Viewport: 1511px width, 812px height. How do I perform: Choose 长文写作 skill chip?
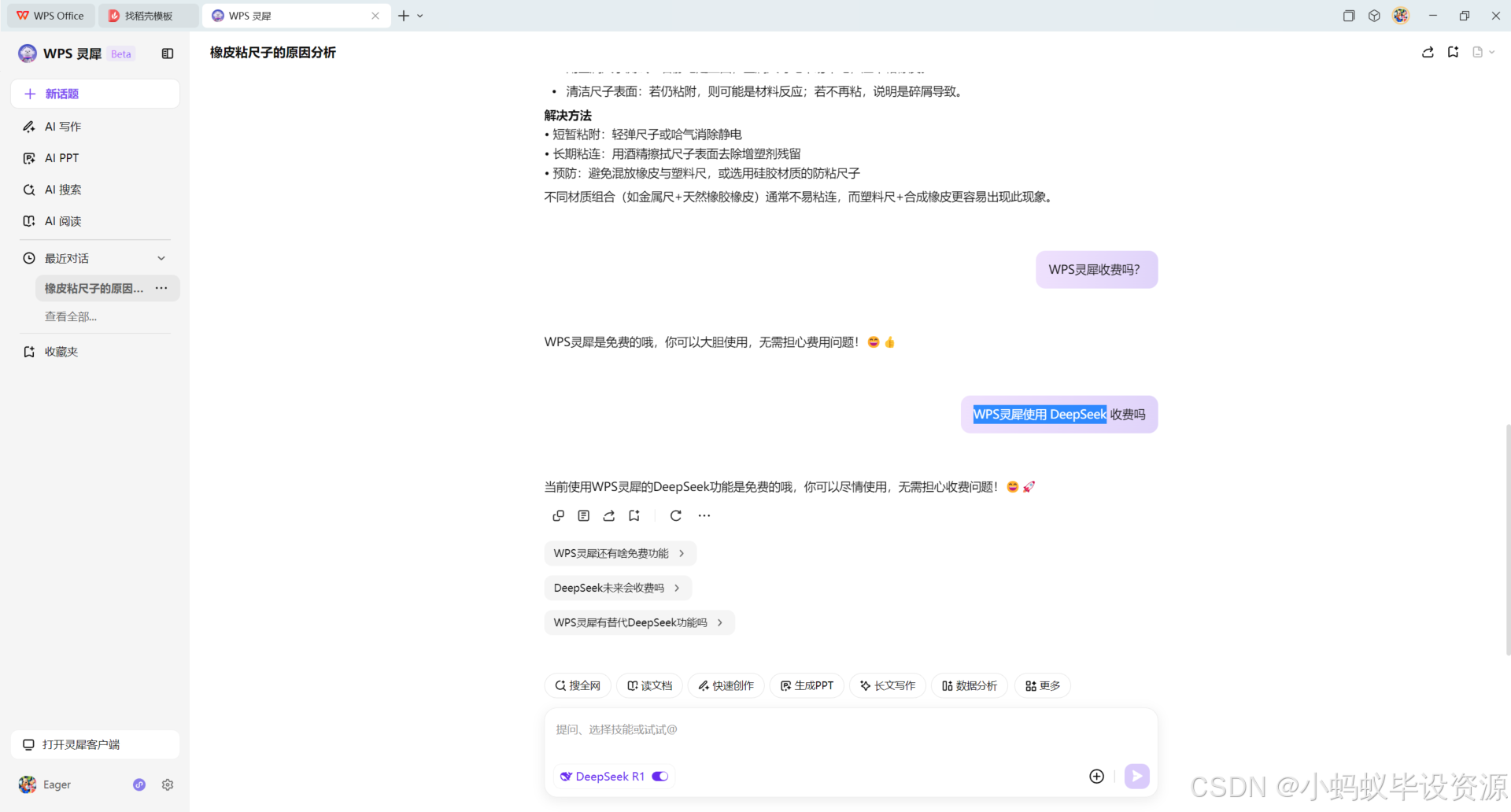pyautogui.click(x=888, y=685)
